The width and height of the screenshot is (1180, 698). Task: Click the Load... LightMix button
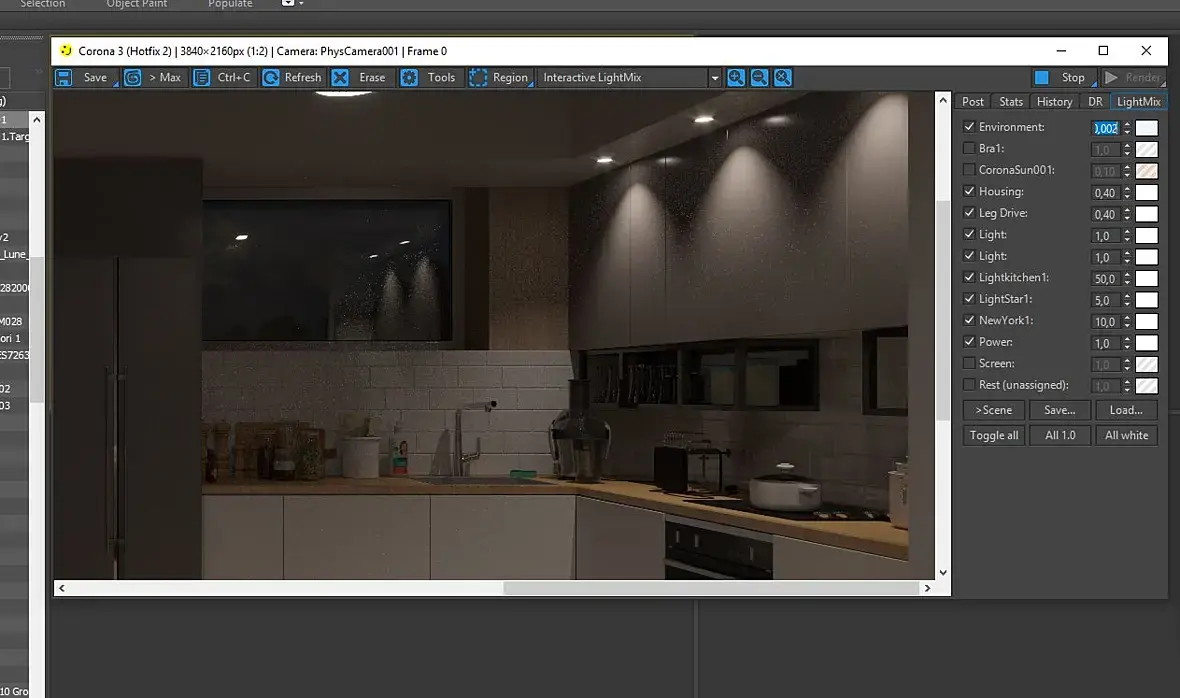(1126, 410)
